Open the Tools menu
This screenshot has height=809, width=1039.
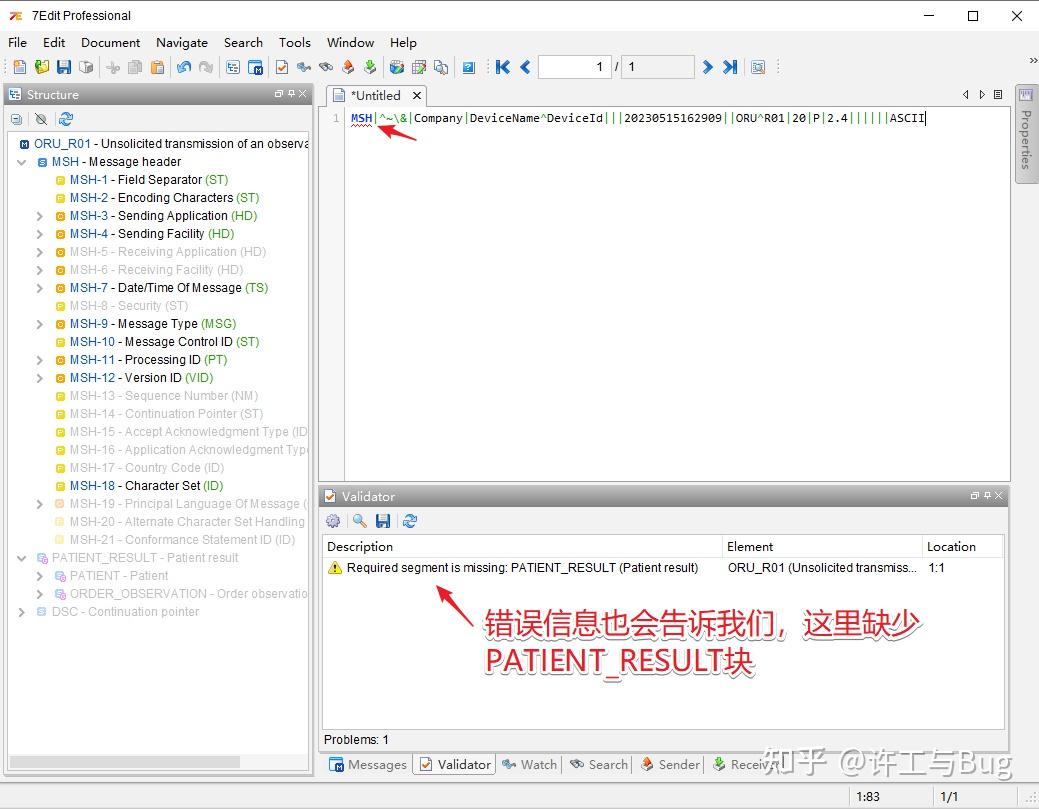tap(294, 42)
